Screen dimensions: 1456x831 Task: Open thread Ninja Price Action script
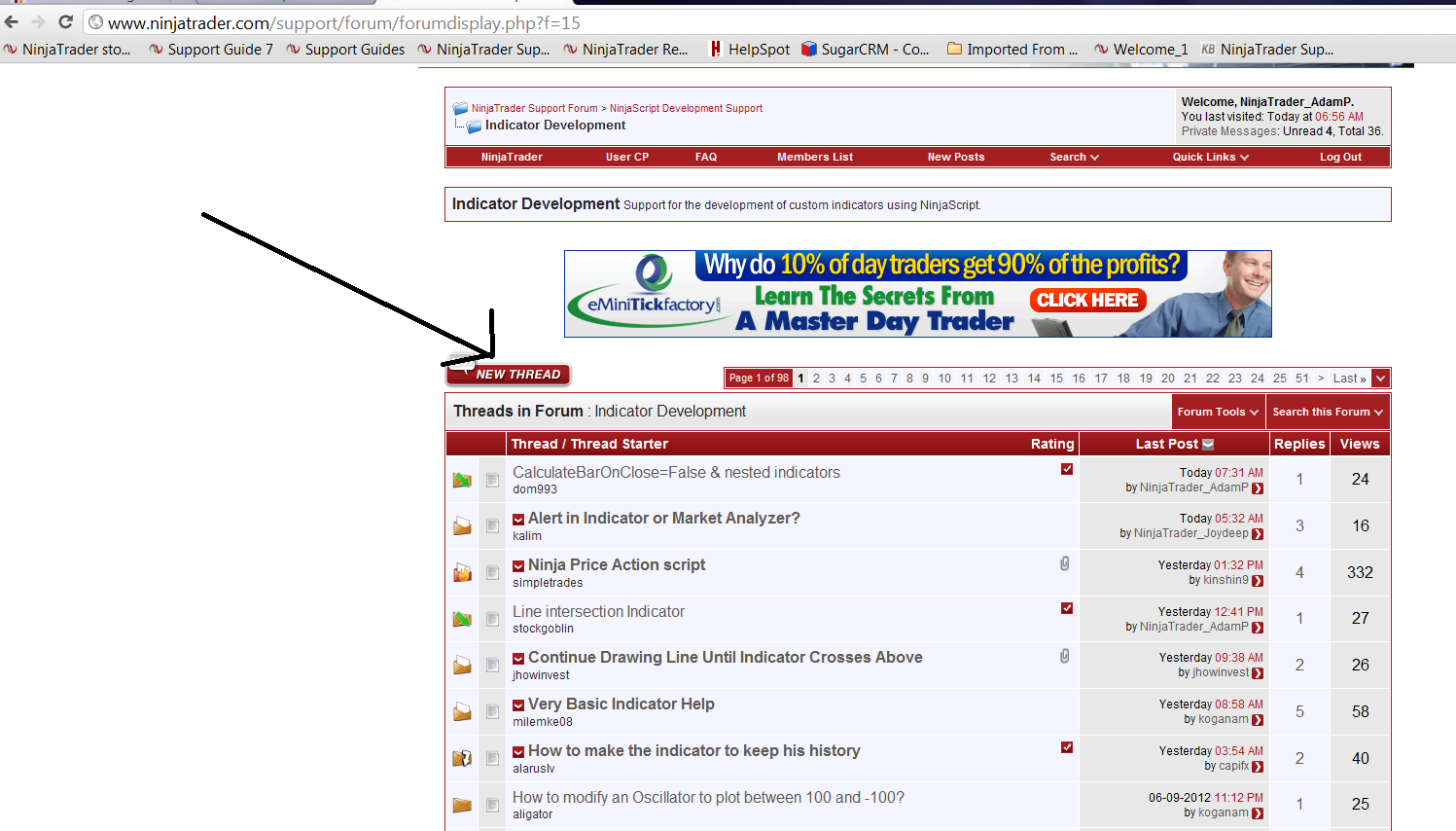(x=617, y=565)
